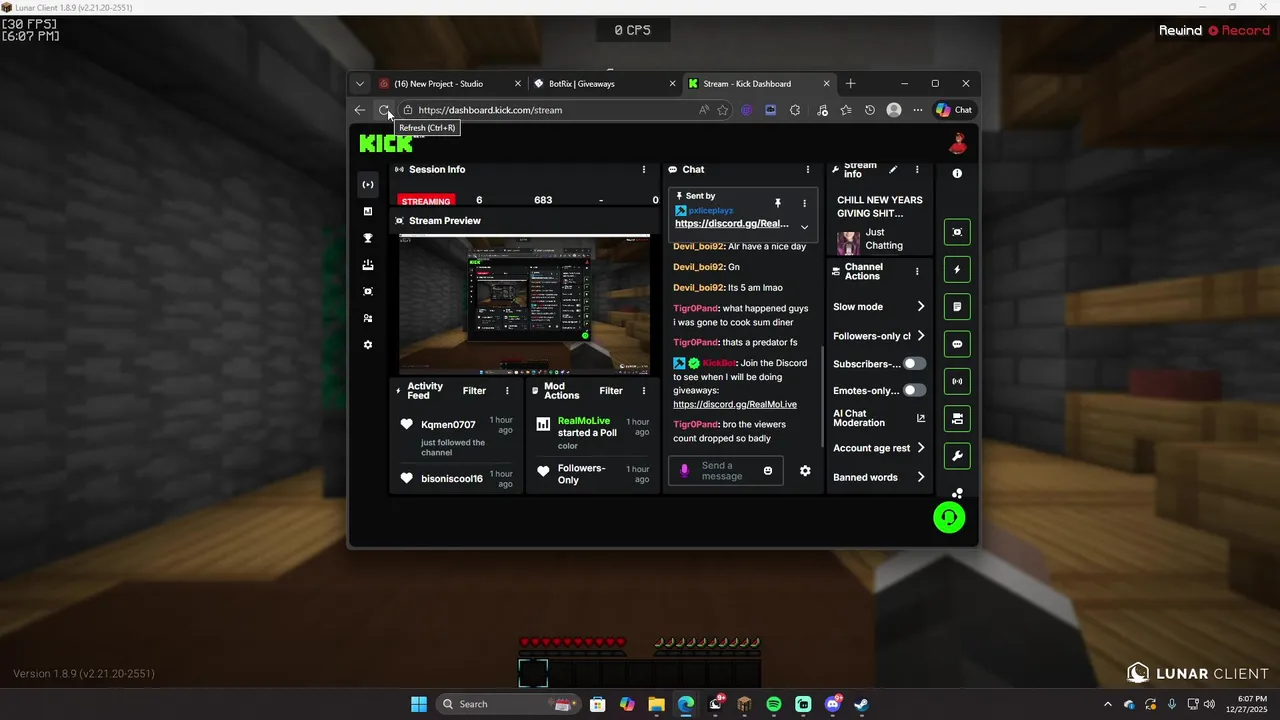
Task: Open pinned discord.gg/Real... link
Action: point(732,224)
